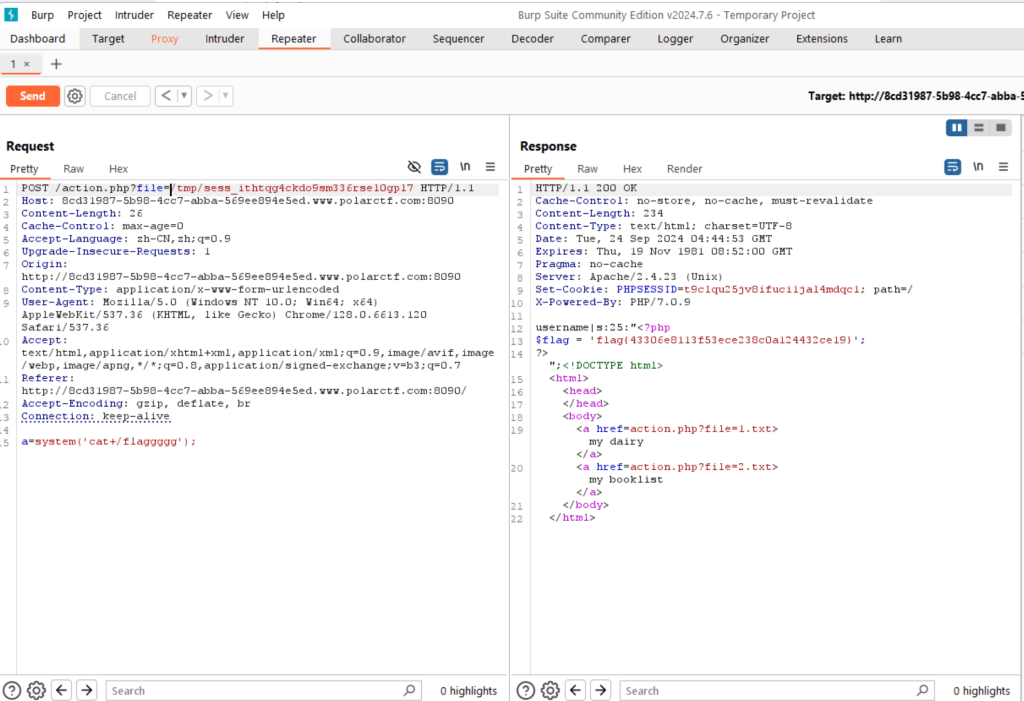Toggle non-printable characters in Request panel
This screenshot has width=1024, height=701.
(x=465, y=167)
